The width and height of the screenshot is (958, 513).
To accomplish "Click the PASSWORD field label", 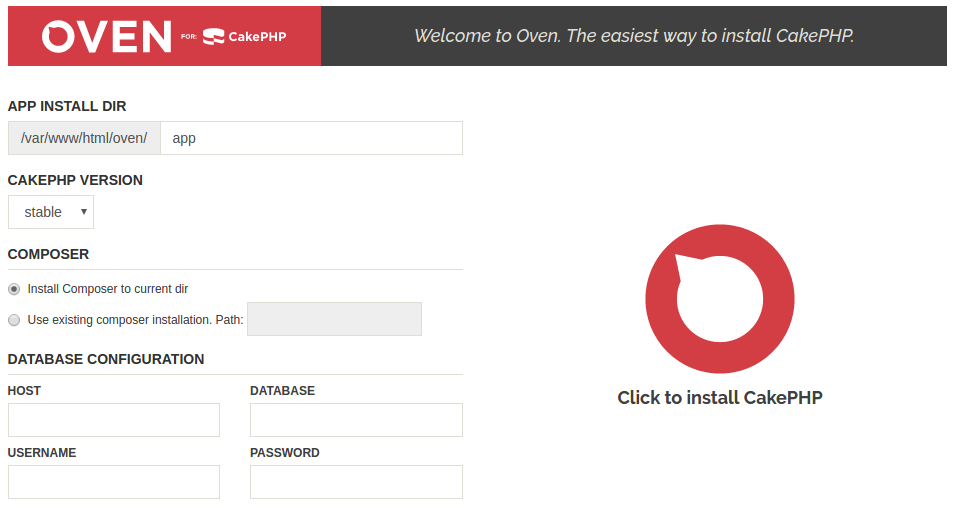I will [x=285, y=453].
